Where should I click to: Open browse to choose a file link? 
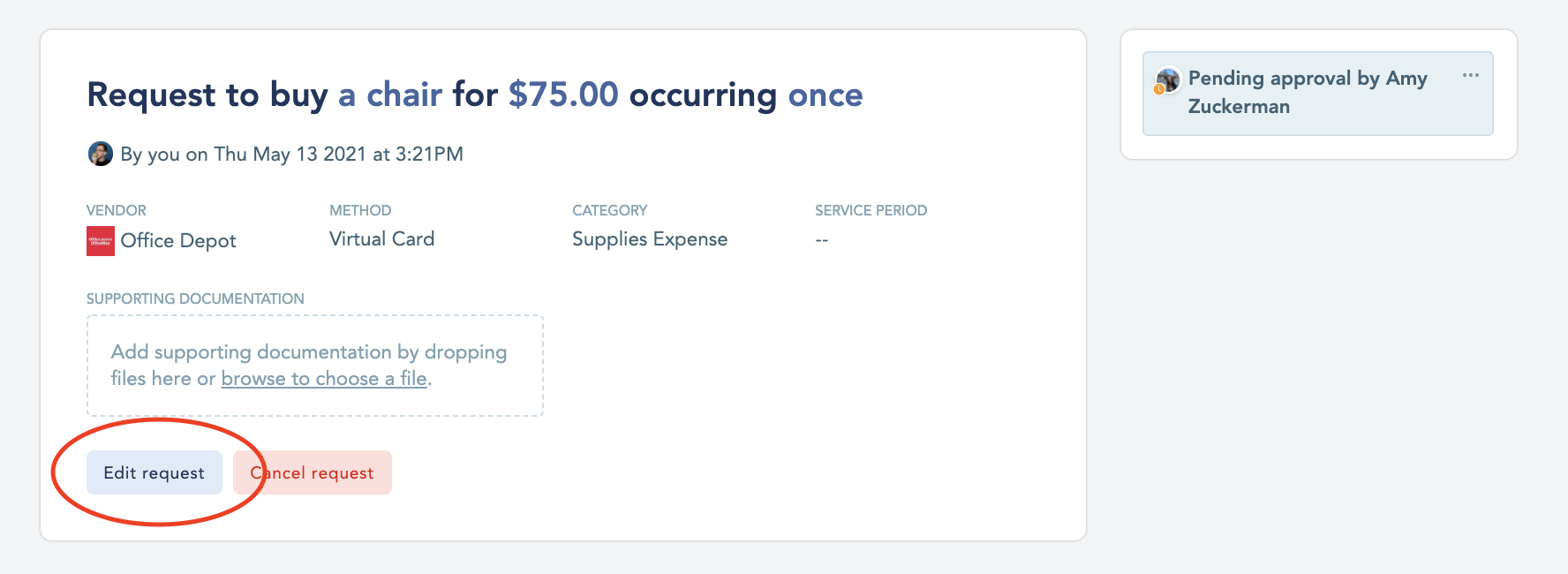(x=324, y=378)
